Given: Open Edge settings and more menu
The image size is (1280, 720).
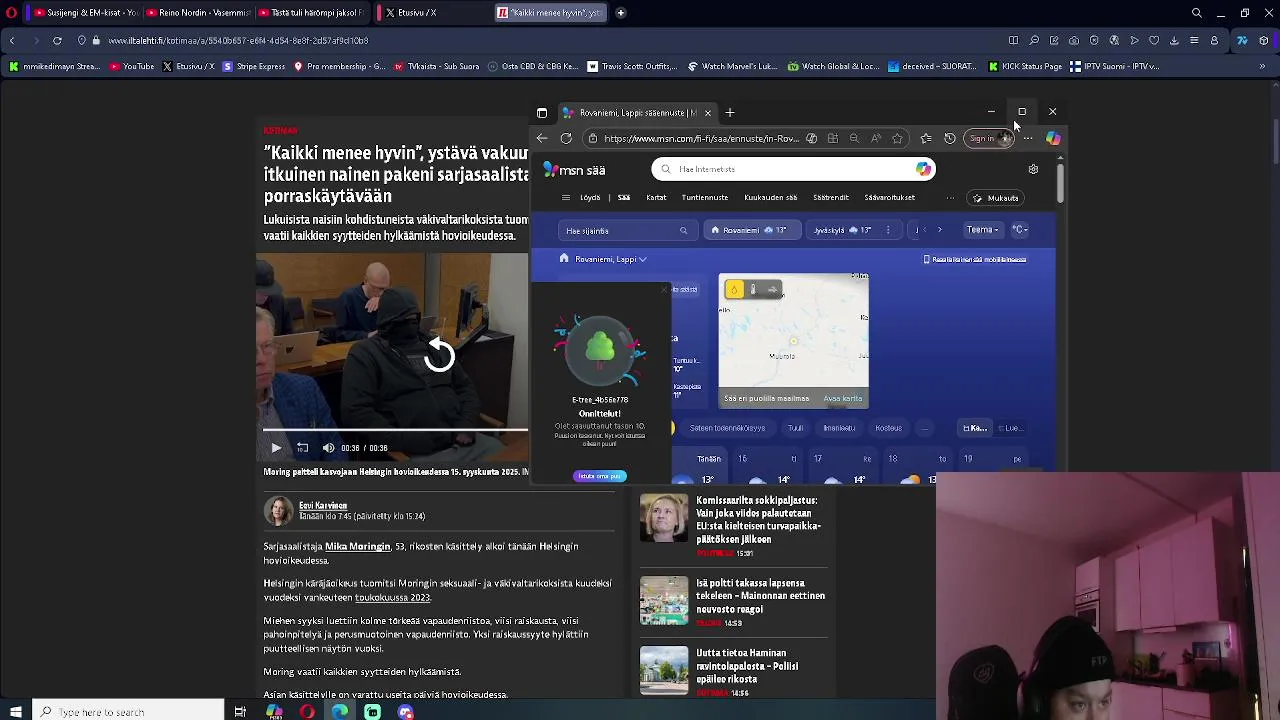Looking at the screenshot, I should [x=1028, y=138].
